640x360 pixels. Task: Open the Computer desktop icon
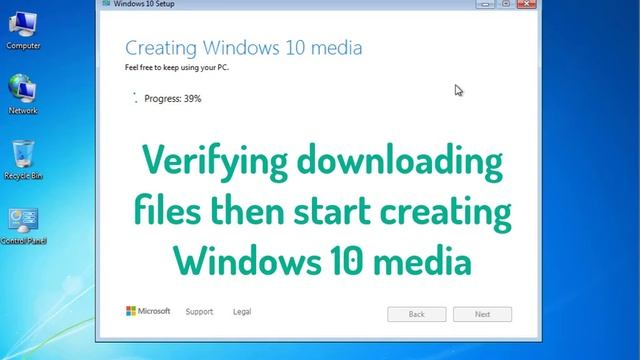coord(23,30)
